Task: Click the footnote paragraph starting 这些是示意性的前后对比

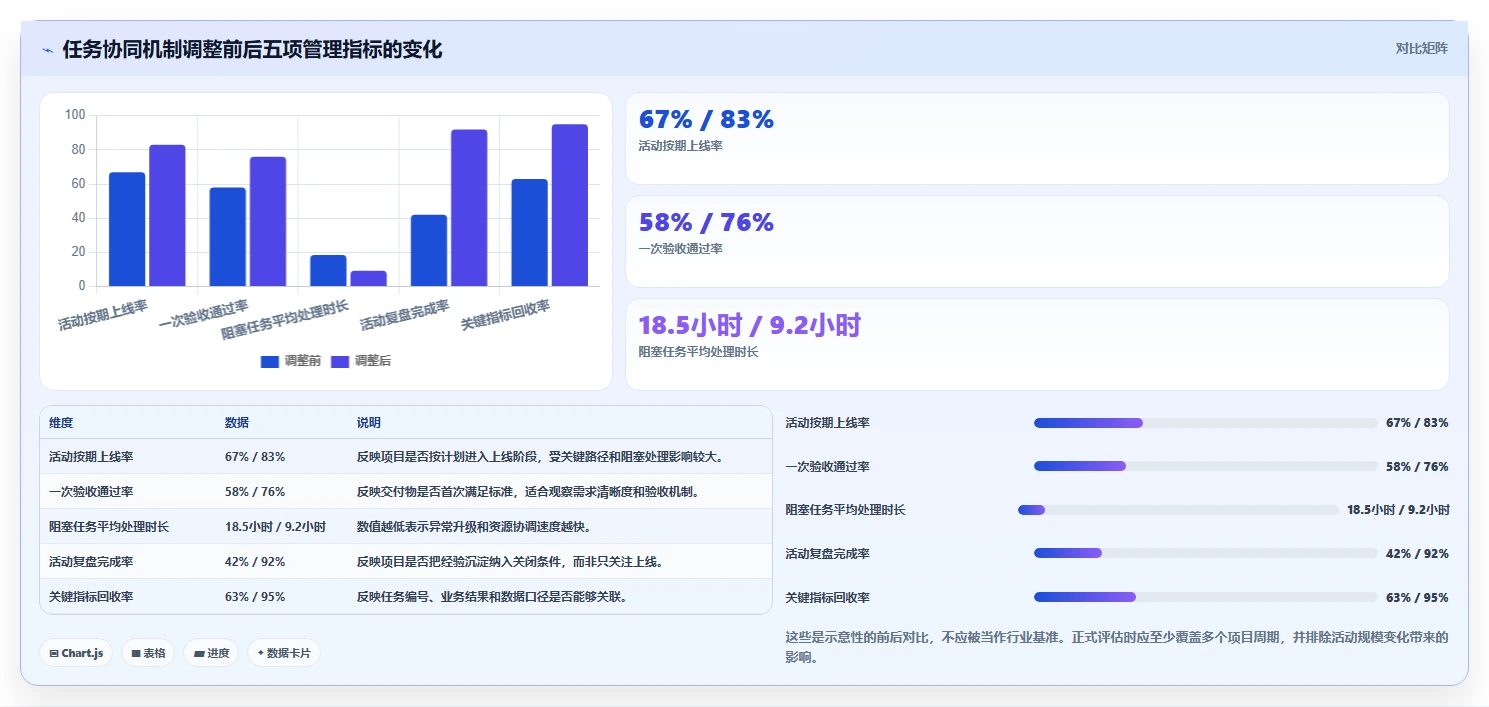Action: click(x=1117, y=648)
